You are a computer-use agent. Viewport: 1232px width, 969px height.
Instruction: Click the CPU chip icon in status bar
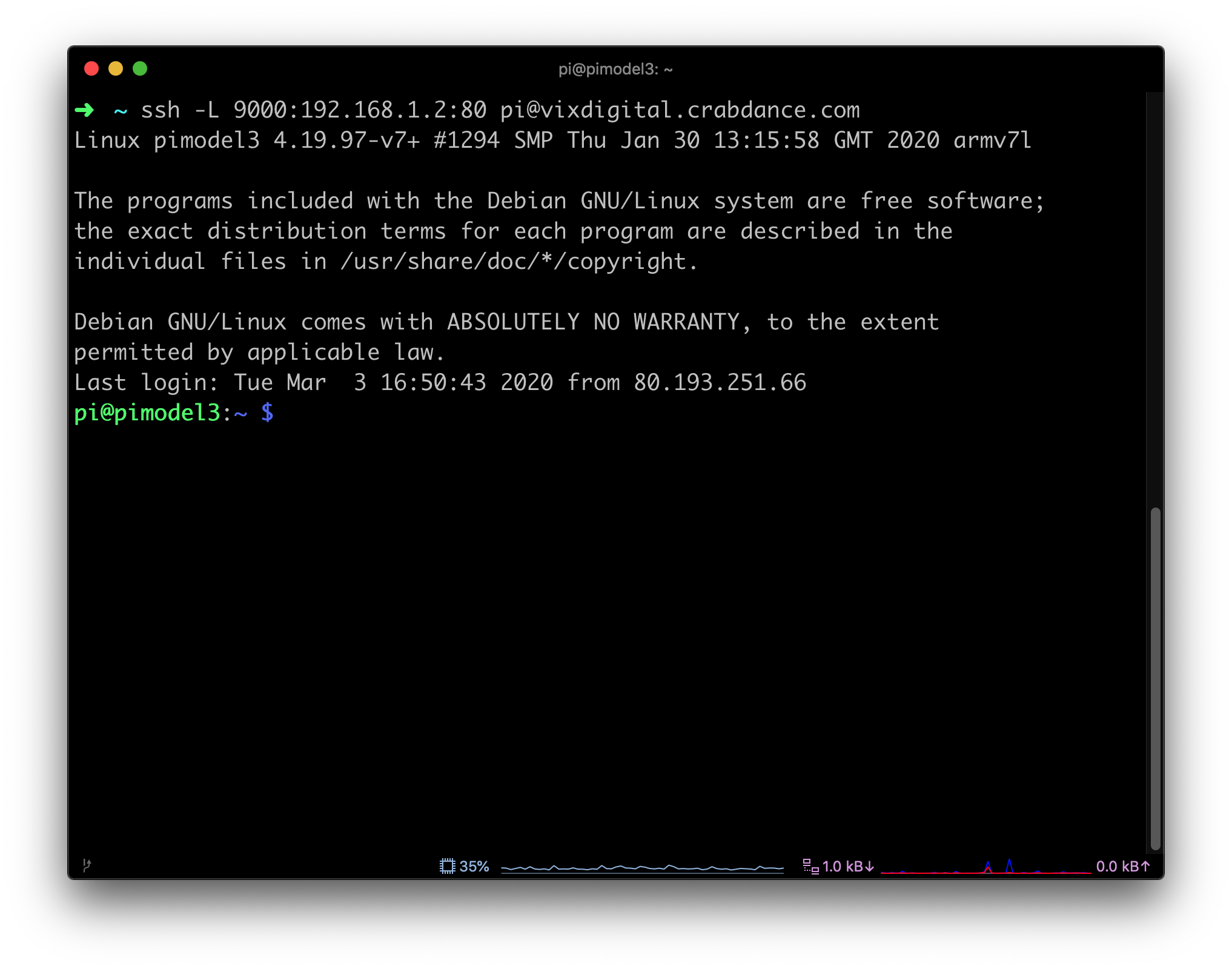point(447,866)
